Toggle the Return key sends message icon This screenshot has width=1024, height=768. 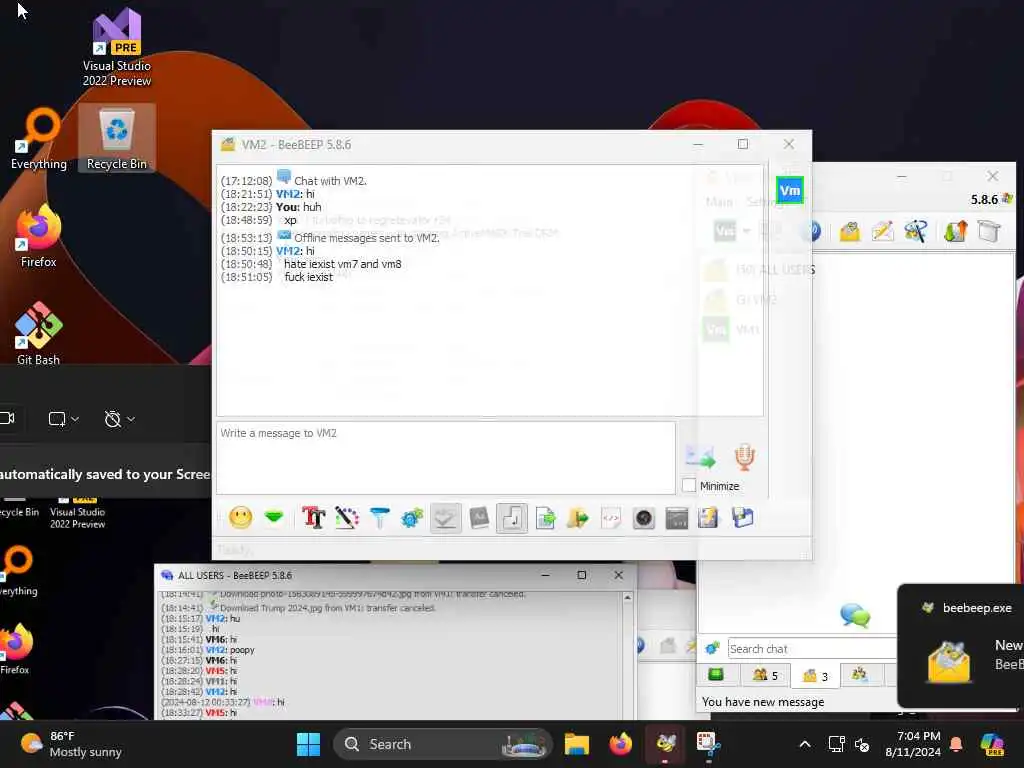coord(512,519)
